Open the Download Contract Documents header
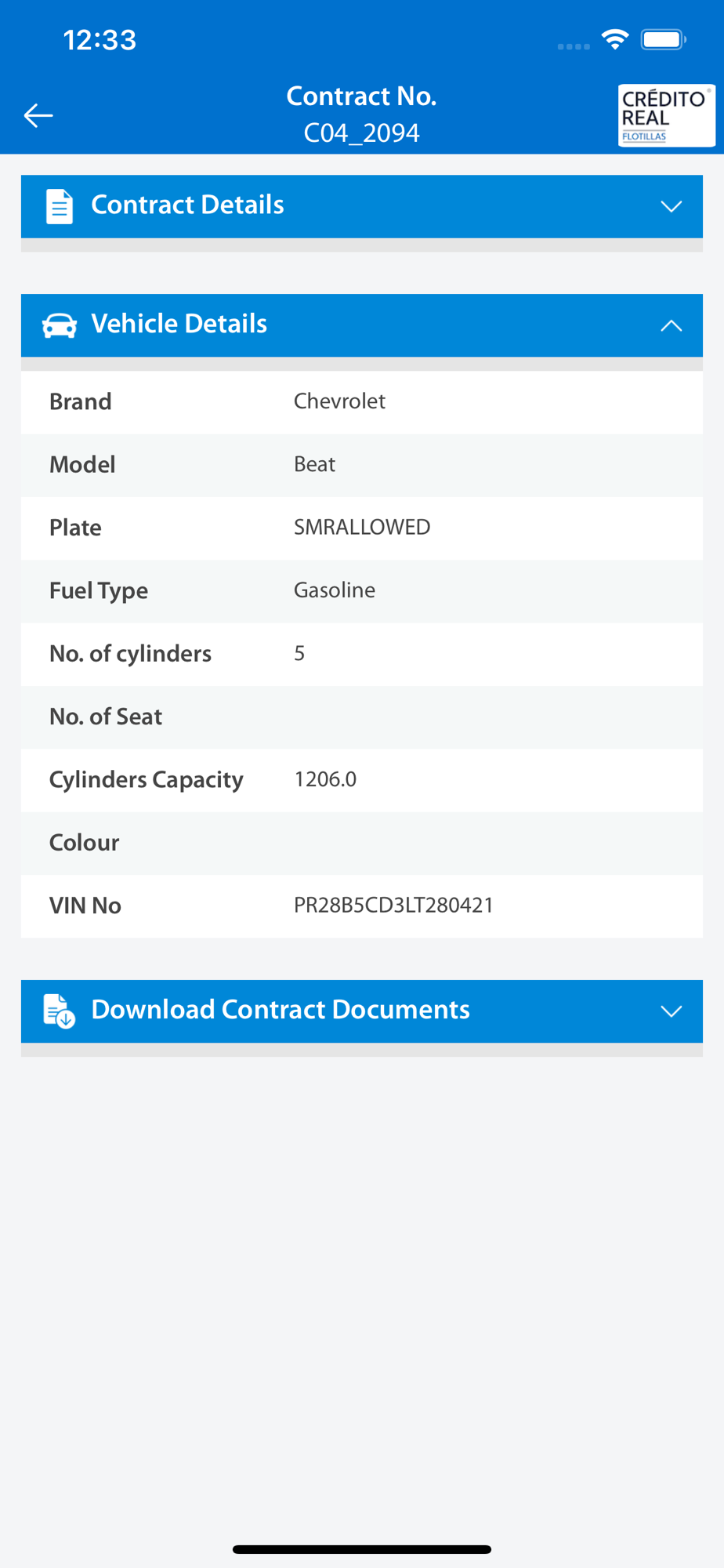724x1568 pixels. 281,1010
